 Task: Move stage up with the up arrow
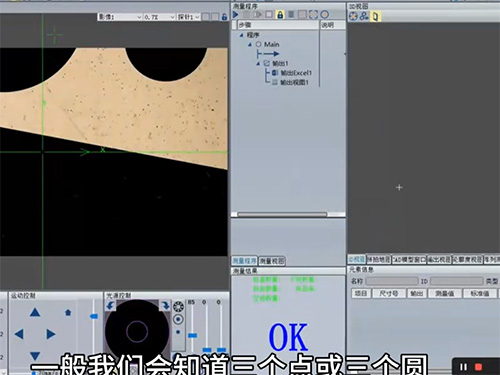click(35, 312)
